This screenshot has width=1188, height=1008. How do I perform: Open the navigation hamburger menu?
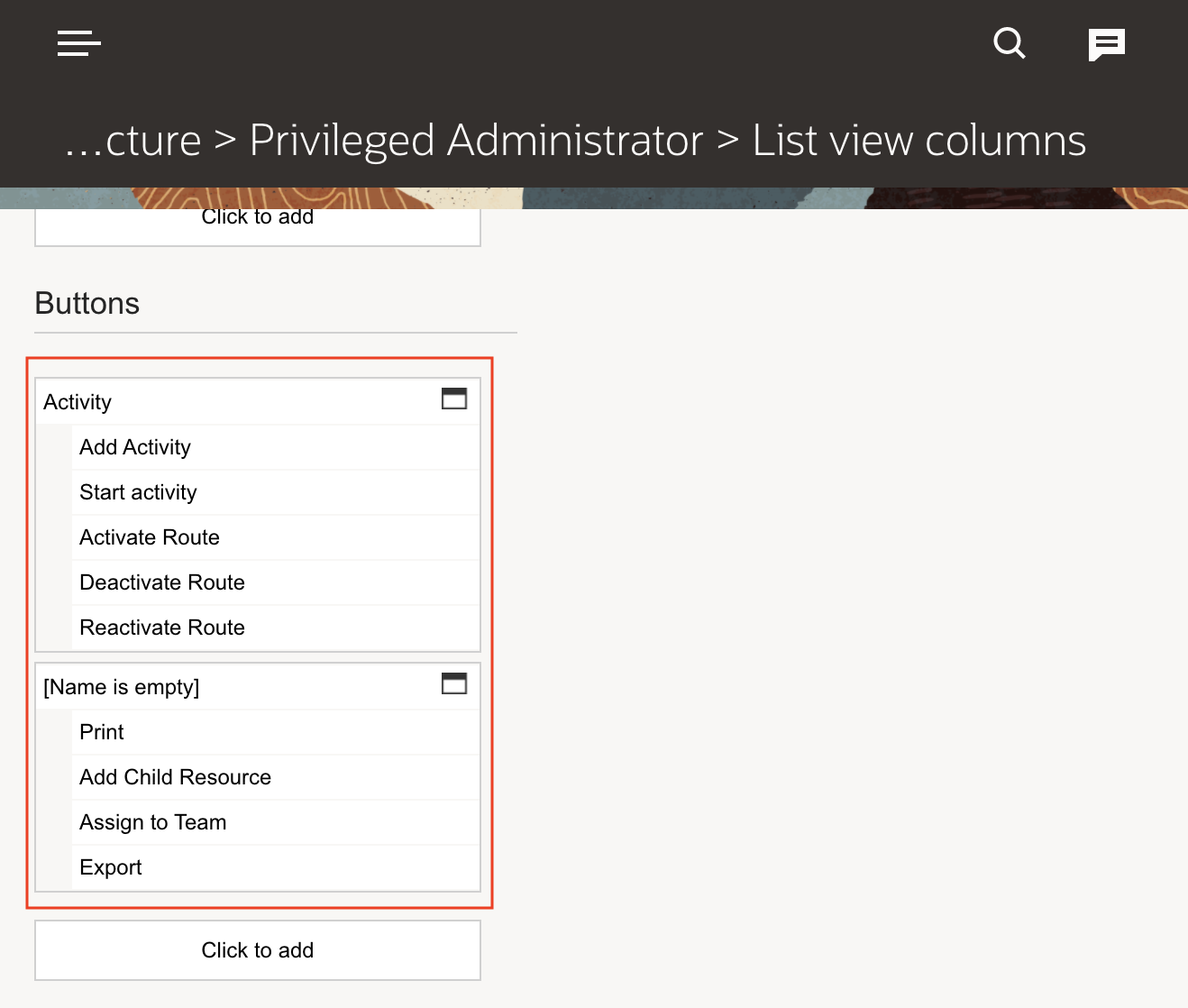[x=78, y=43]
